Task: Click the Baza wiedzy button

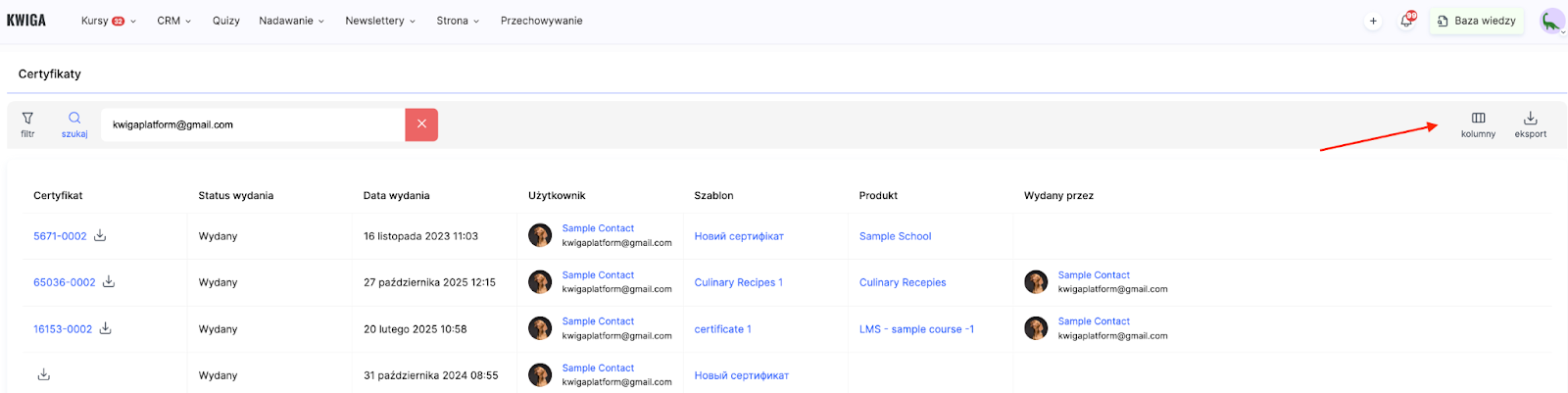Action: coord(1477,21)
